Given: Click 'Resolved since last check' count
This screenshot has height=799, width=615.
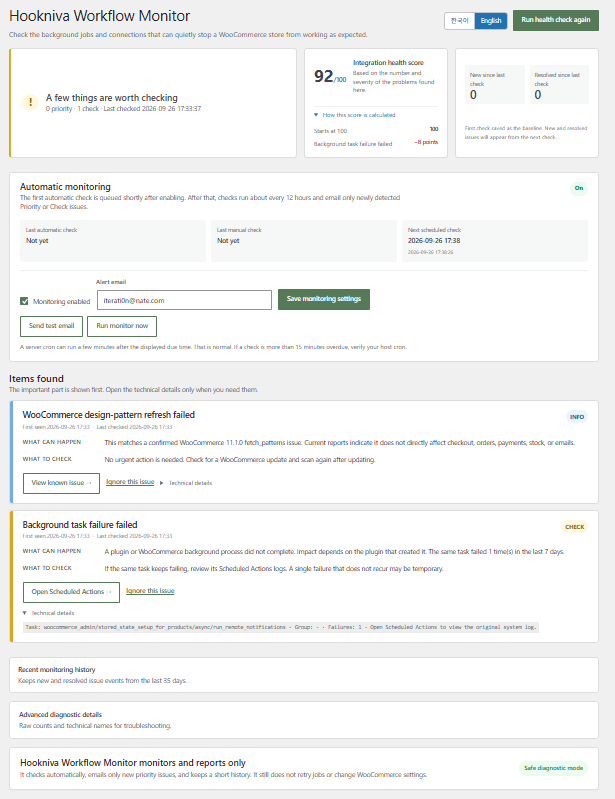Looking at the screenshot, I should (x=538, y=95).
